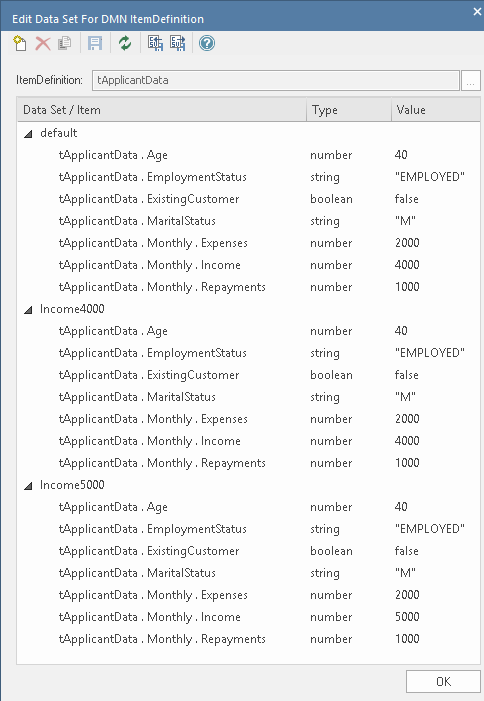Viewport: 484px width, 701px height.
Task: Confirm the dialog with OK
Action: pos(443,681)
